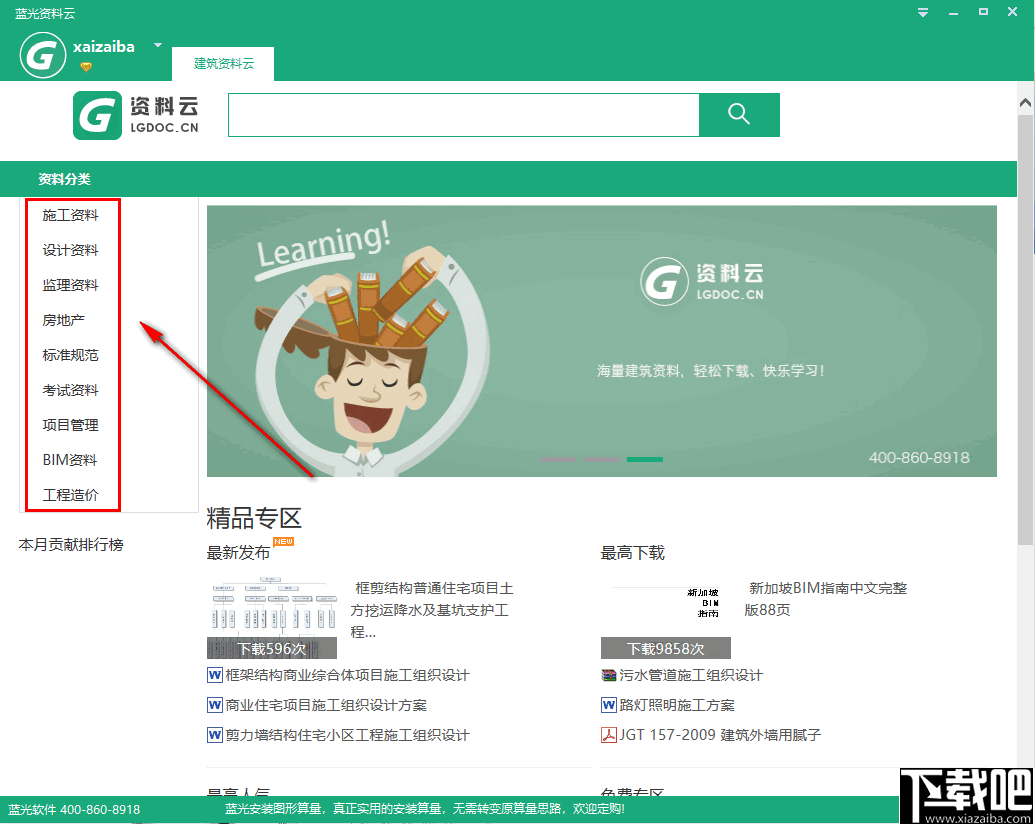The height and width of the screenshot is (824, 1035).
Task: Select 施工资料 in the category sidebar
Action: click(x=68, y=215)
